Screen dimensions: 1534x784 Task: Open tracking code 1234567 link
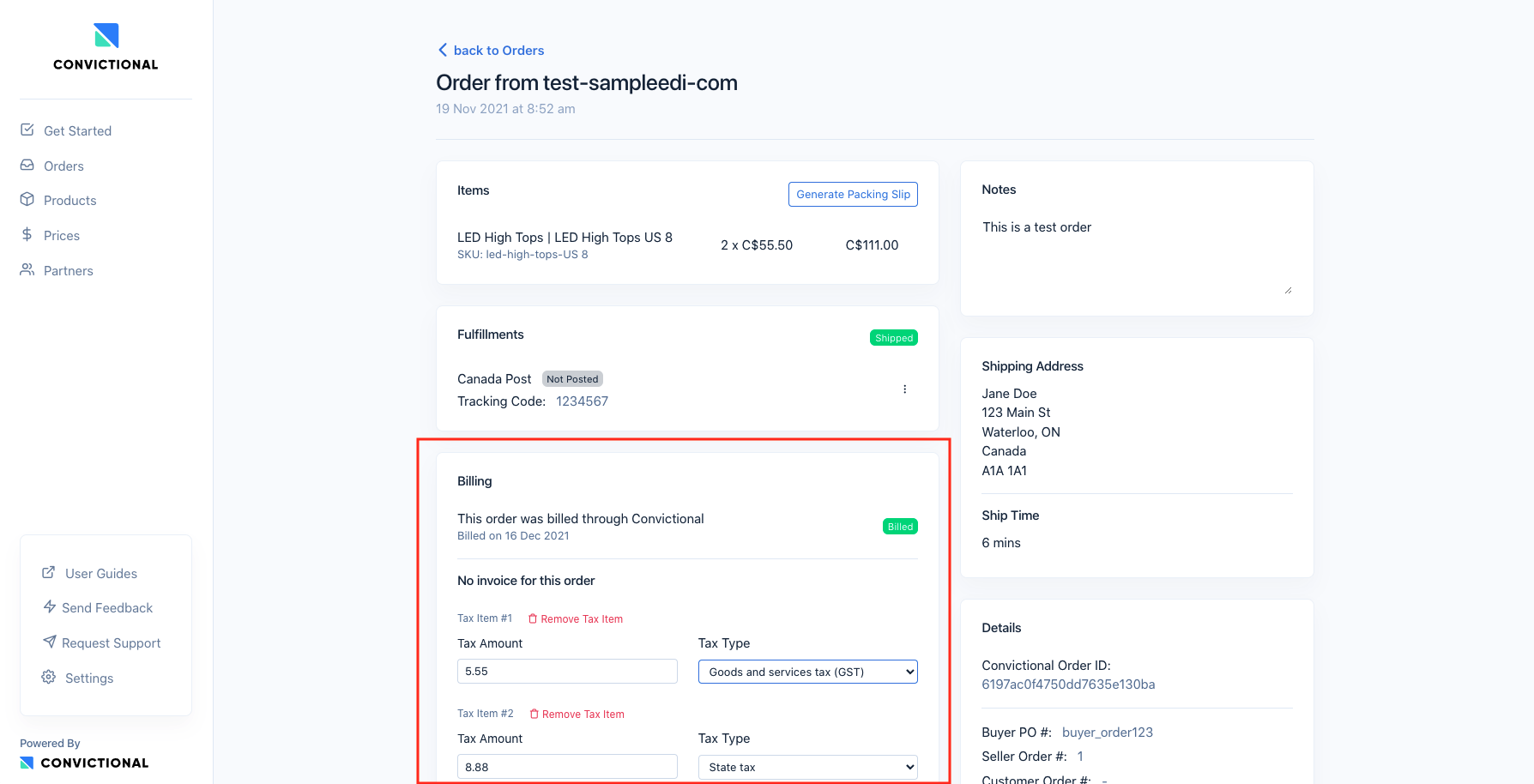point(582,401)
